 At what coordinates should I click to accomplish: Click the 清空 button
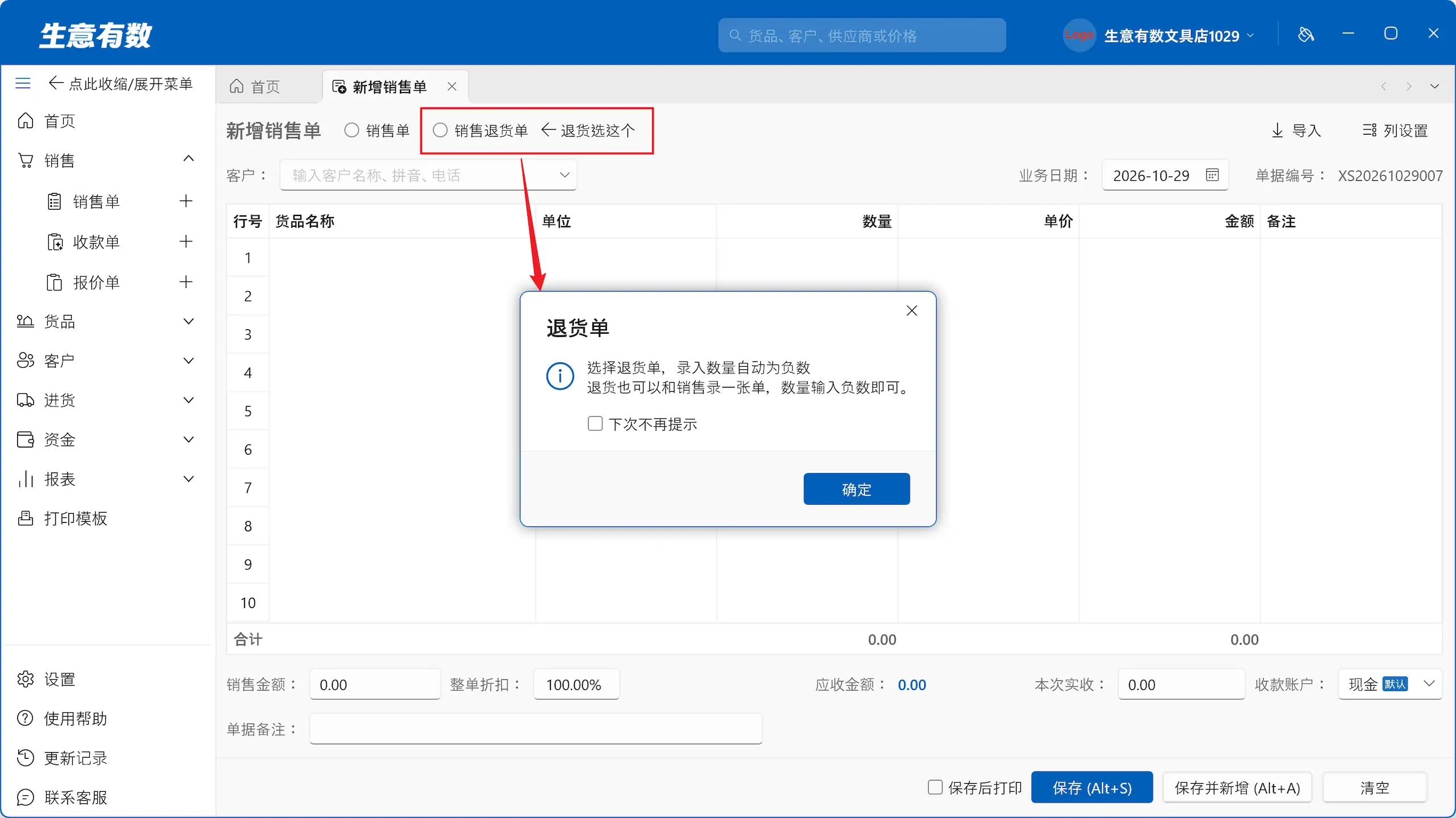pyautogui.click(x=1375, y=787)
